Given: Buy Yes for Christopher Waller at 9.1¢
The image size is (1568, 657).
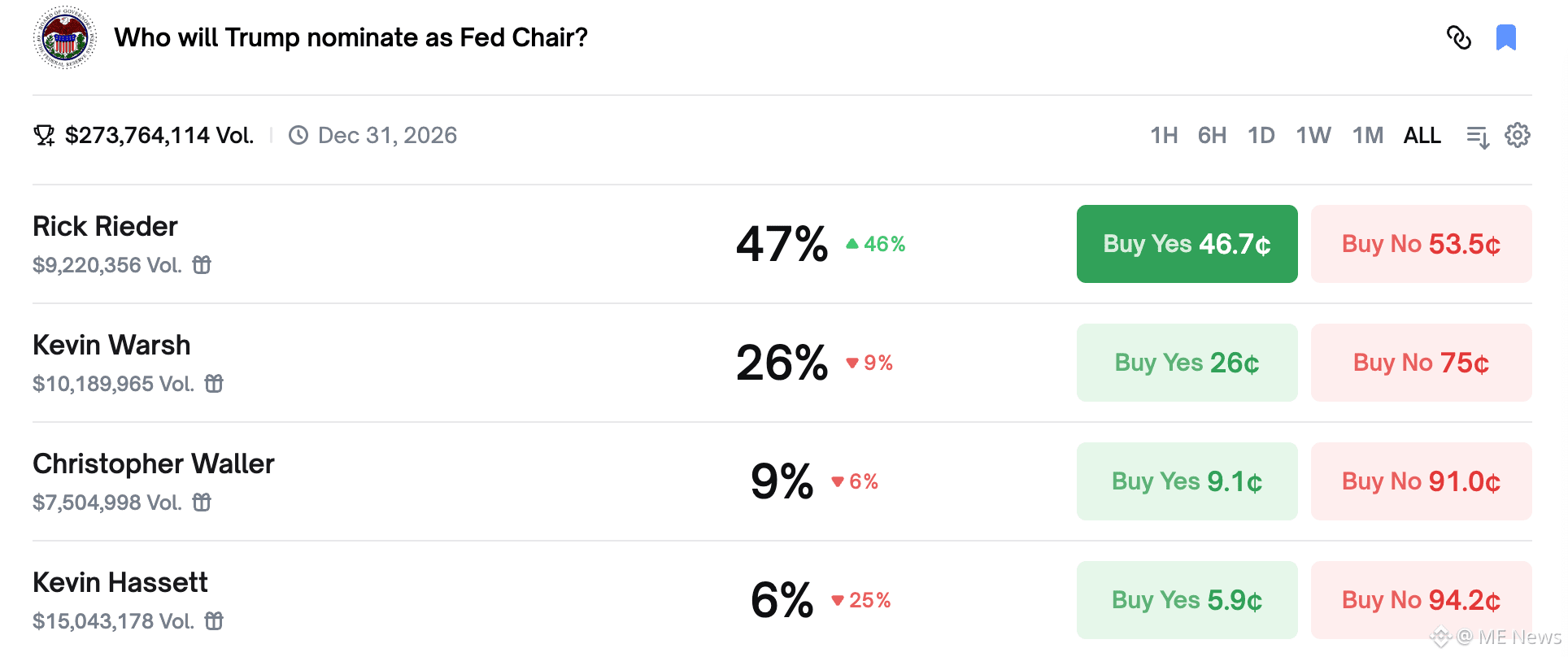Looking at the screenshot, I should pyautogui.click(x=1187, y=481).
